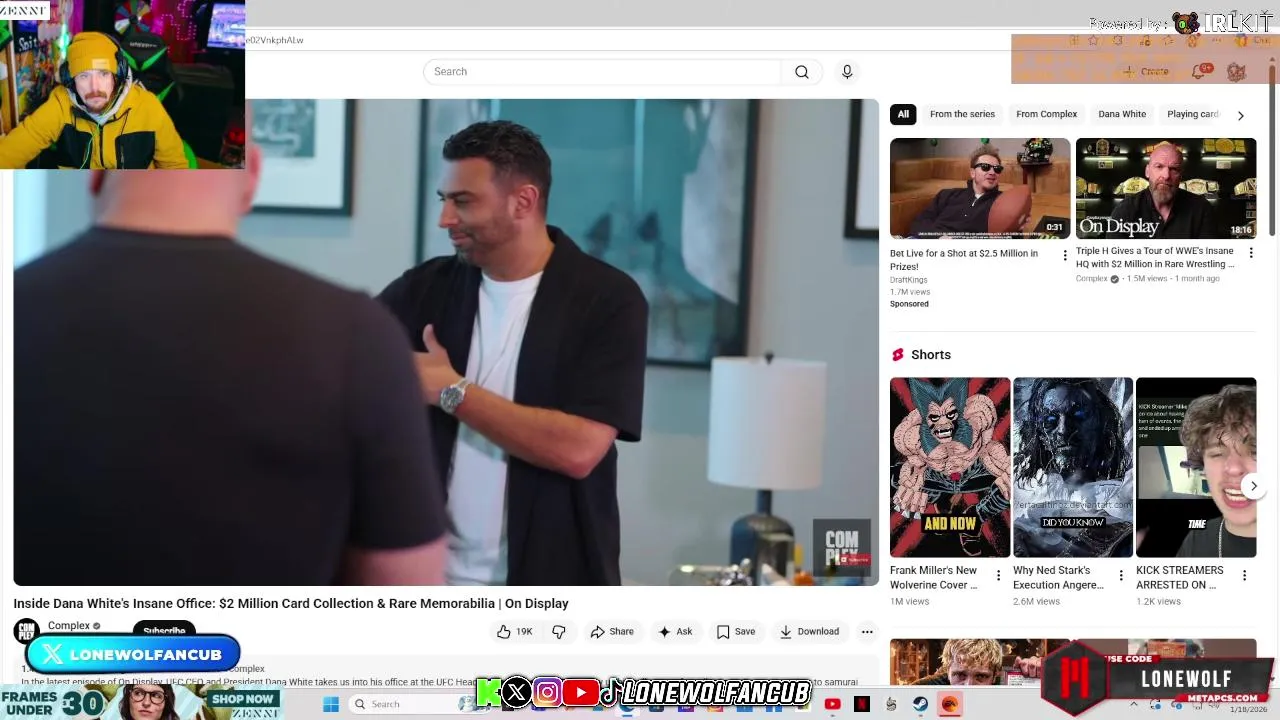Select the Dana White chip
1280x720 pixels.
(x=1122, y=114)
